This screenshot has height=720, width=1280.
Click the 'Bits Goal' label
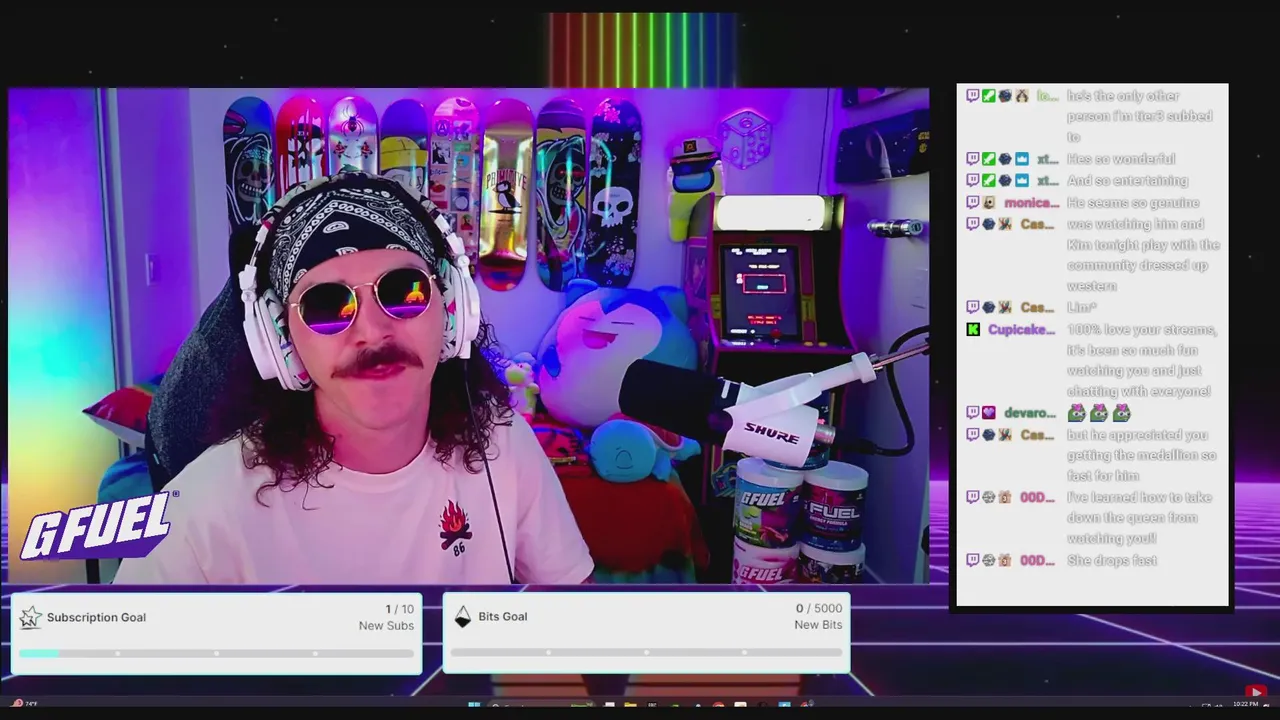(502, 616)
